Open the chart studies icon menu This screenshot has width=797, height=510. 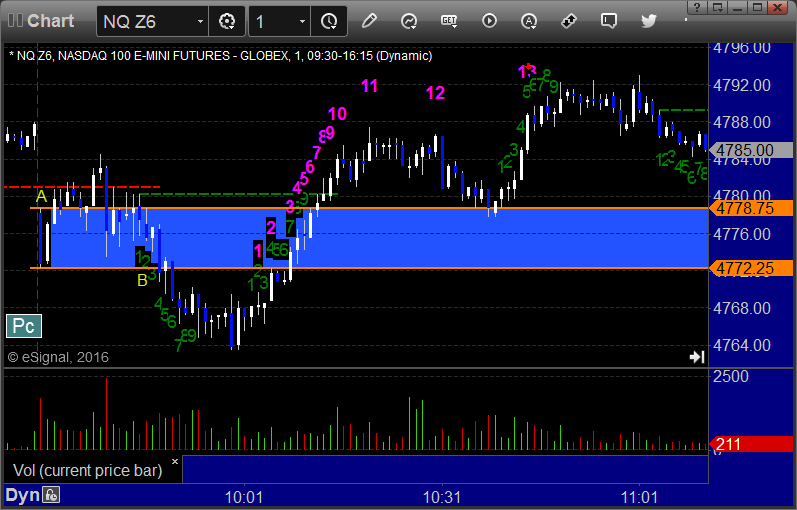coord(409,21)
